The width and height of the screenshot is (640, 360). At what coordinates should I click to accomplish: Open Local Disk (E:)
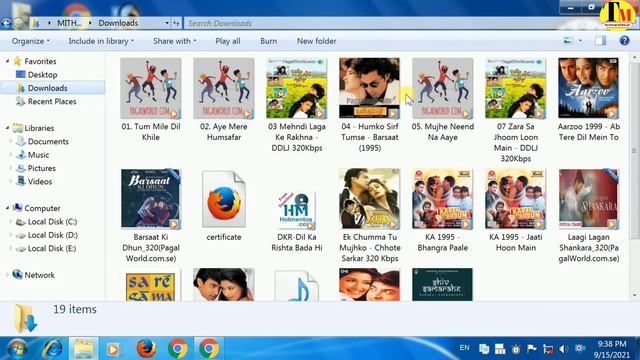(x=52, y=249)
